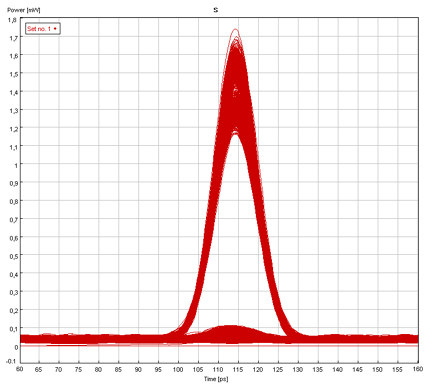Click the red legend marker dot
The height and width of the screenshot is (385, 432).
pyautogui.click(x=55, y=29)
